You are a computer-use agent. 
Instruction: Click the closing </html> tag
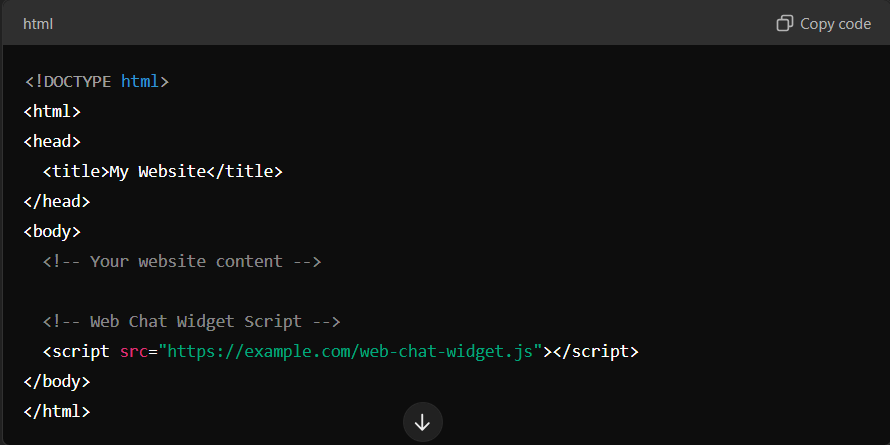(x=57, y=411)
